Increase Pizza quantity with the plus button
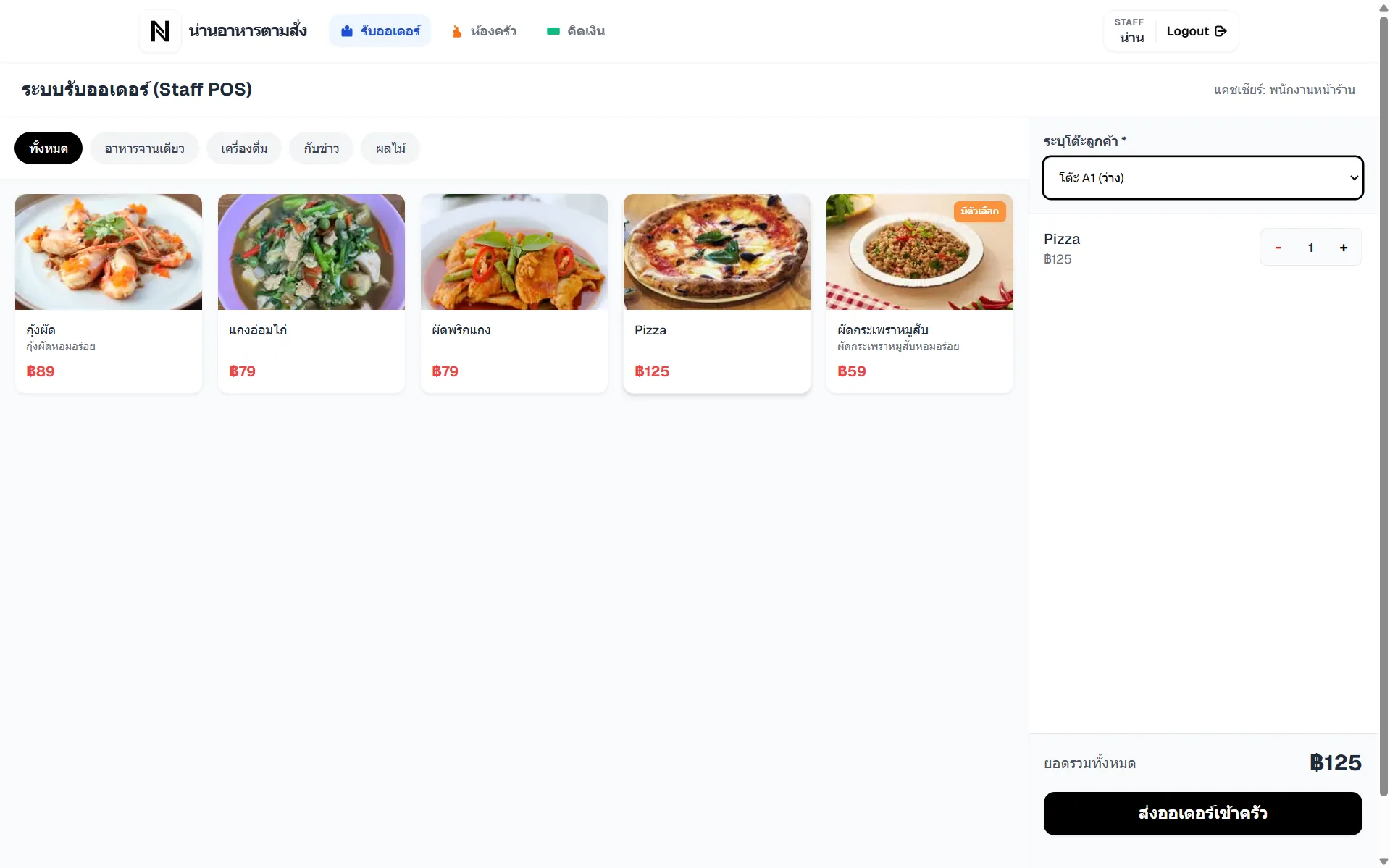The width and height of the screenshot is (1390, 868). click(1344, 248)
